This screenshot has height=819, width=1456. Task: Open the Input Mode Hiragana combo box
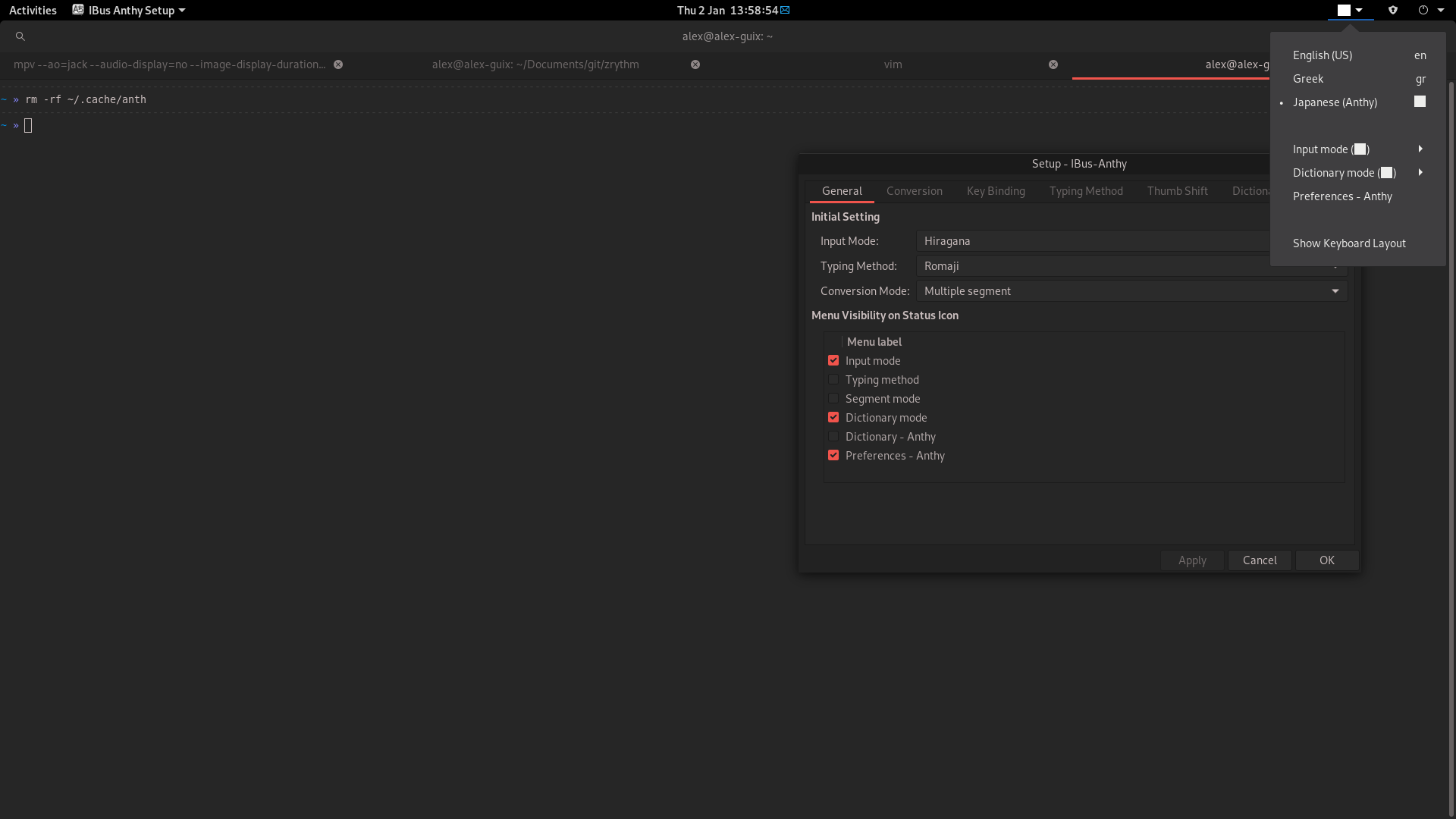1092,241
